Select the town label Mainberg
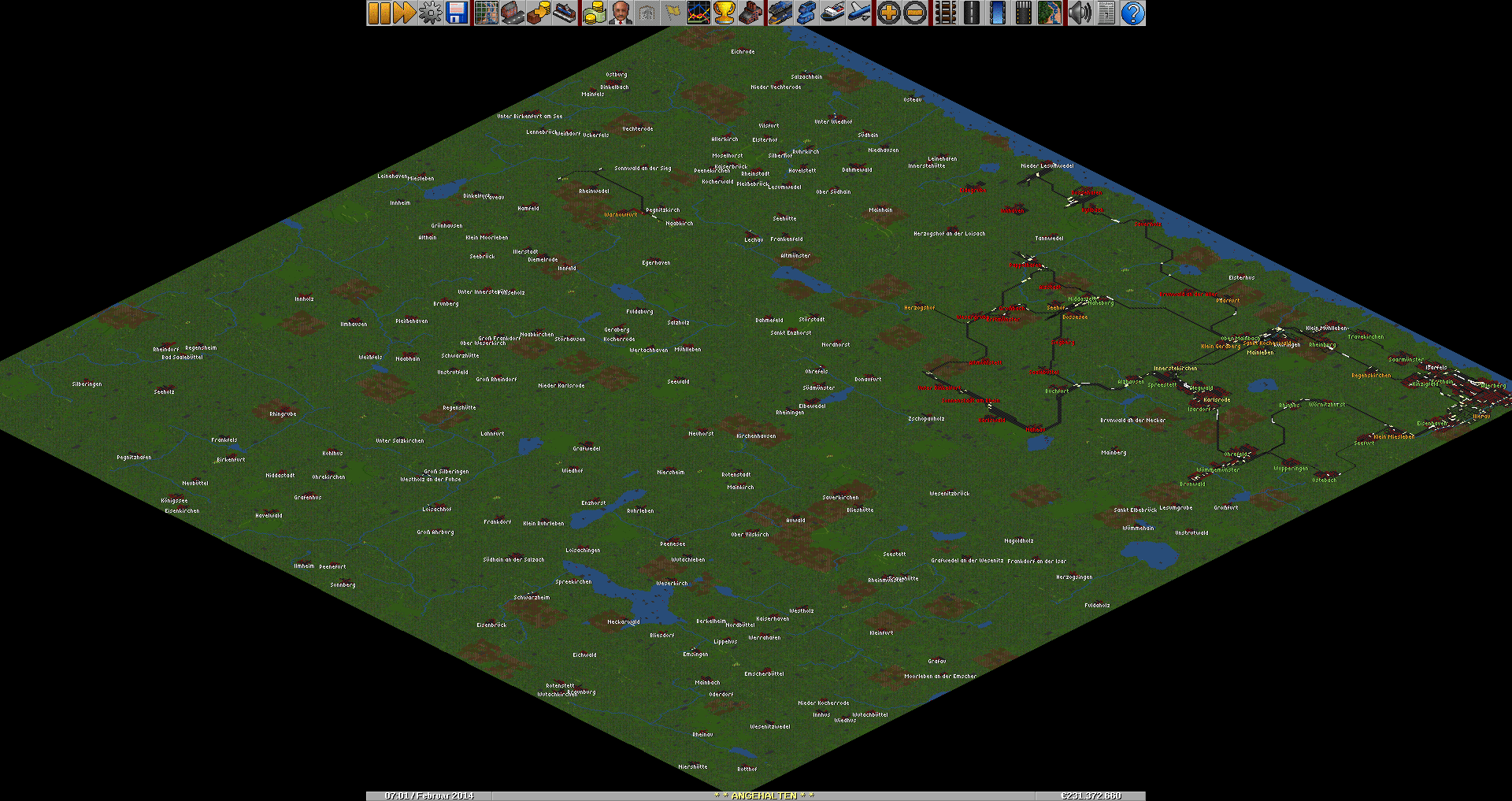The width and height of the screenshot is (1512, 801). pyautogui.click(x=1114, y=453)
